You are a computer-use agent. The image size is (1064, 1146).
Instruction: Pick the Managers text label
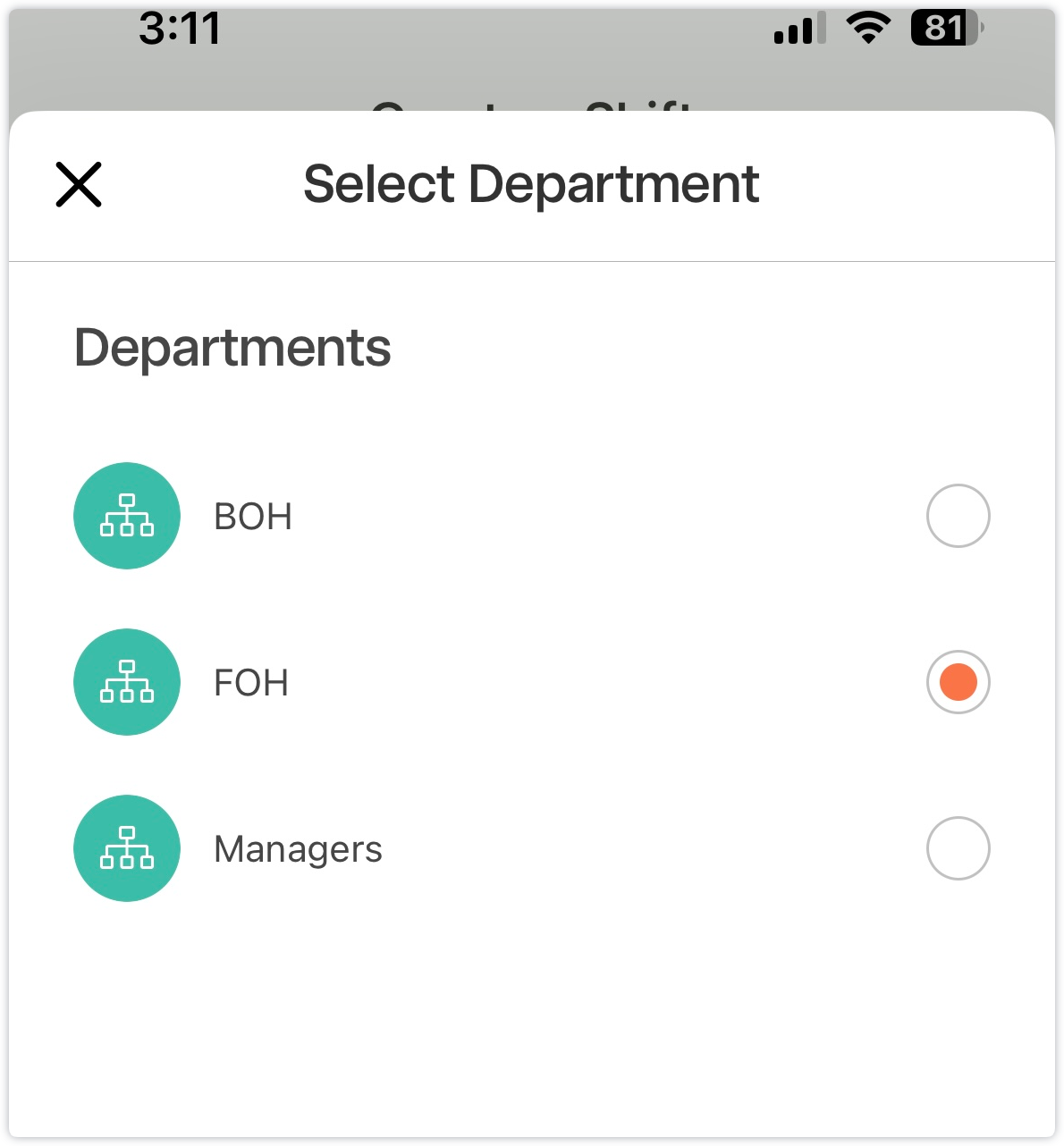click(x=298, y=849)
